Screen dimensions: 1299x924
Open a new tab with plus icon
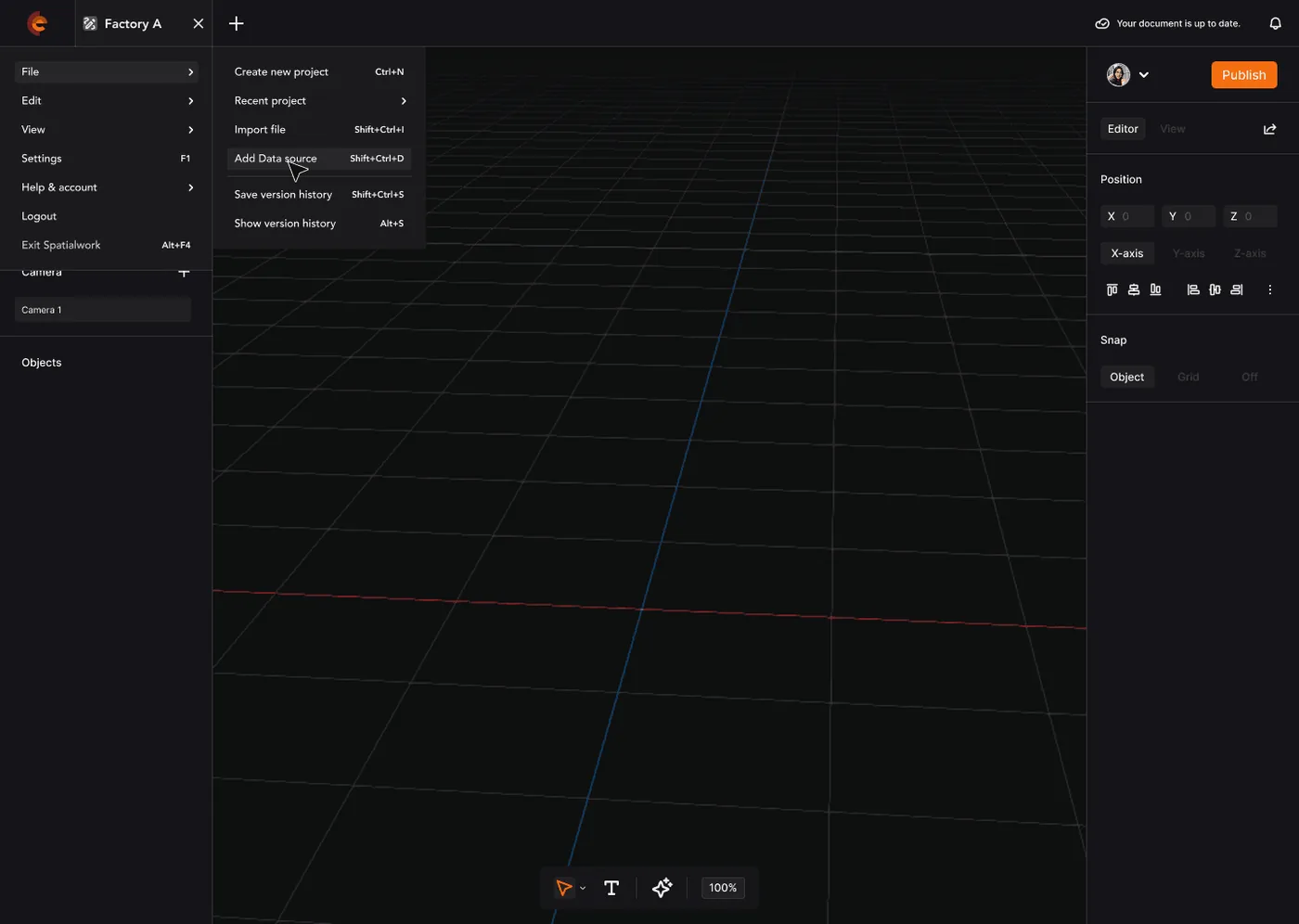pyautogui.click(x=237, y=23)
